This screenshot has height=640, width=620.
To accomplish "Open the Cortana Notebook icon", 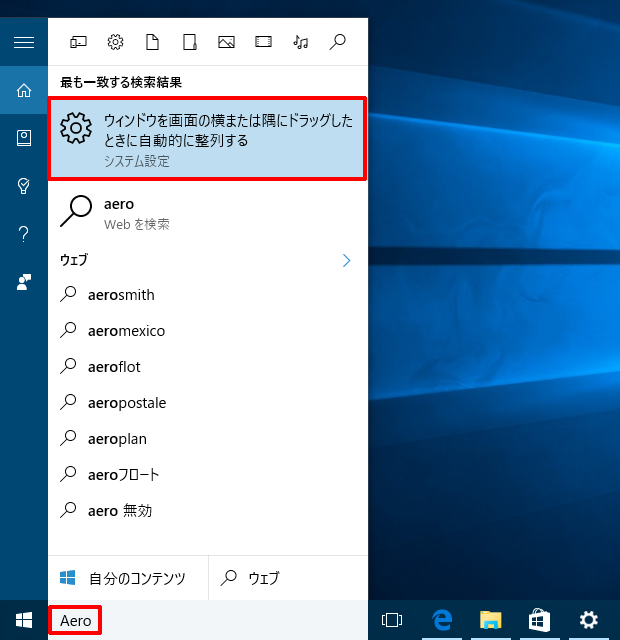I will tap(24, 138).
